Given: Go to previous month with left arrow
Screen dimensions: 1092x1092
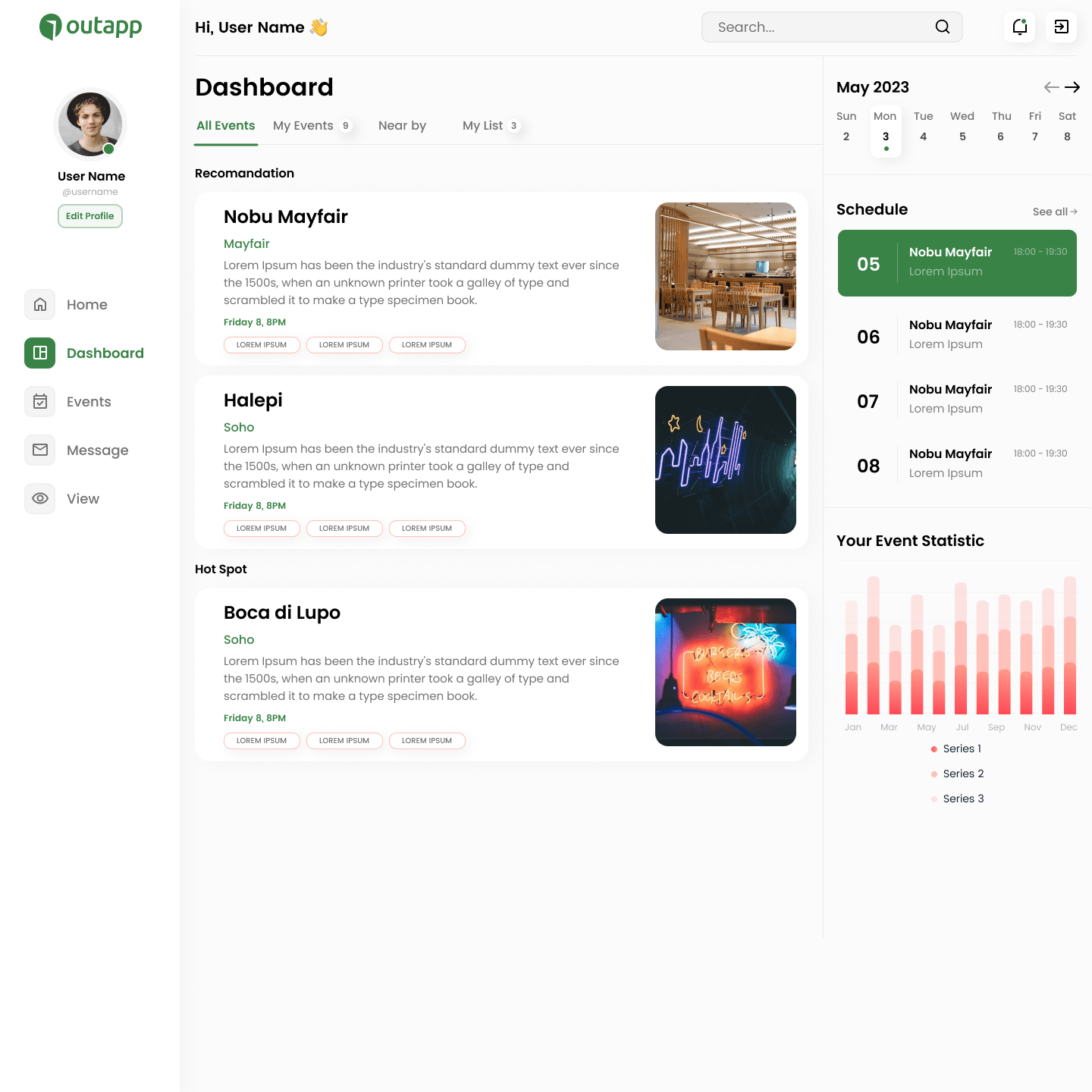Looking at the screenshot, I should point(1051,87).
